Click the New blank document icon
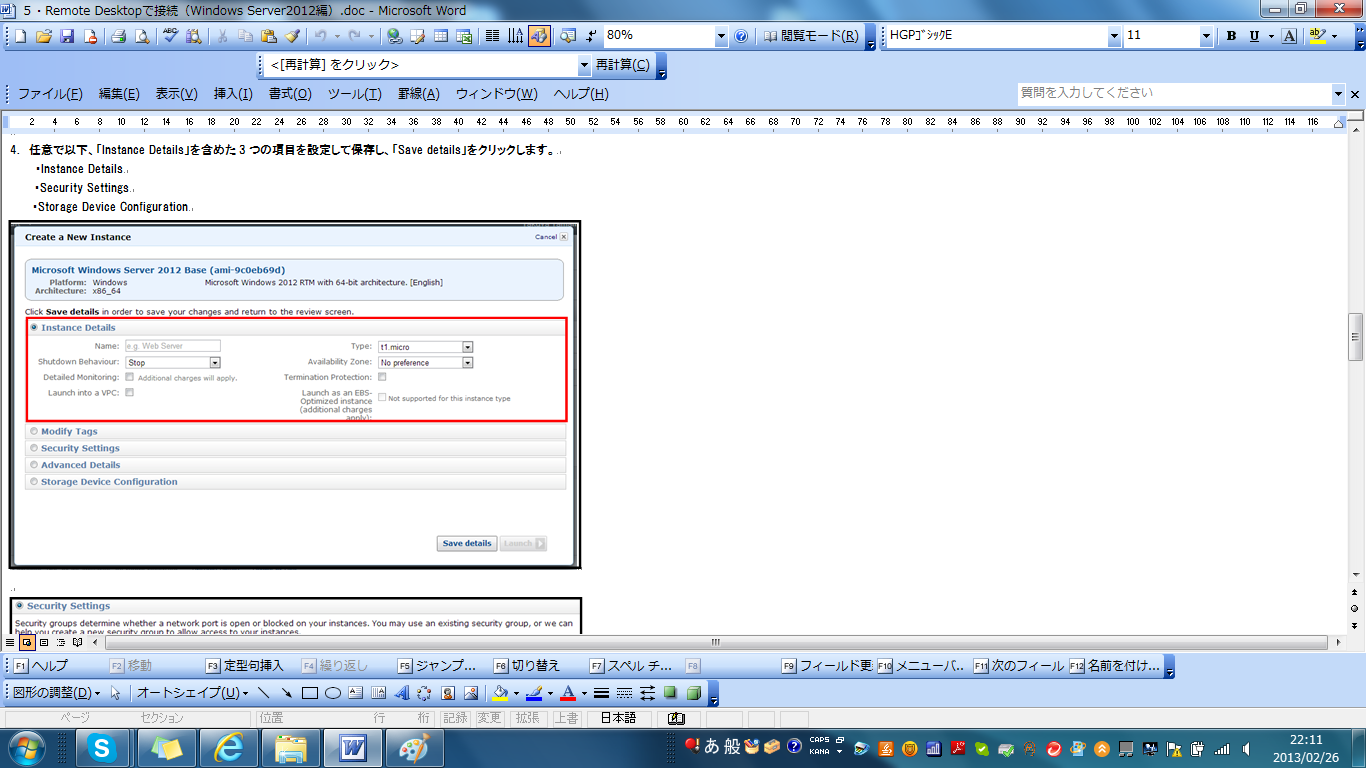The height and width of the screenshot is (768, 1366). 21,36
